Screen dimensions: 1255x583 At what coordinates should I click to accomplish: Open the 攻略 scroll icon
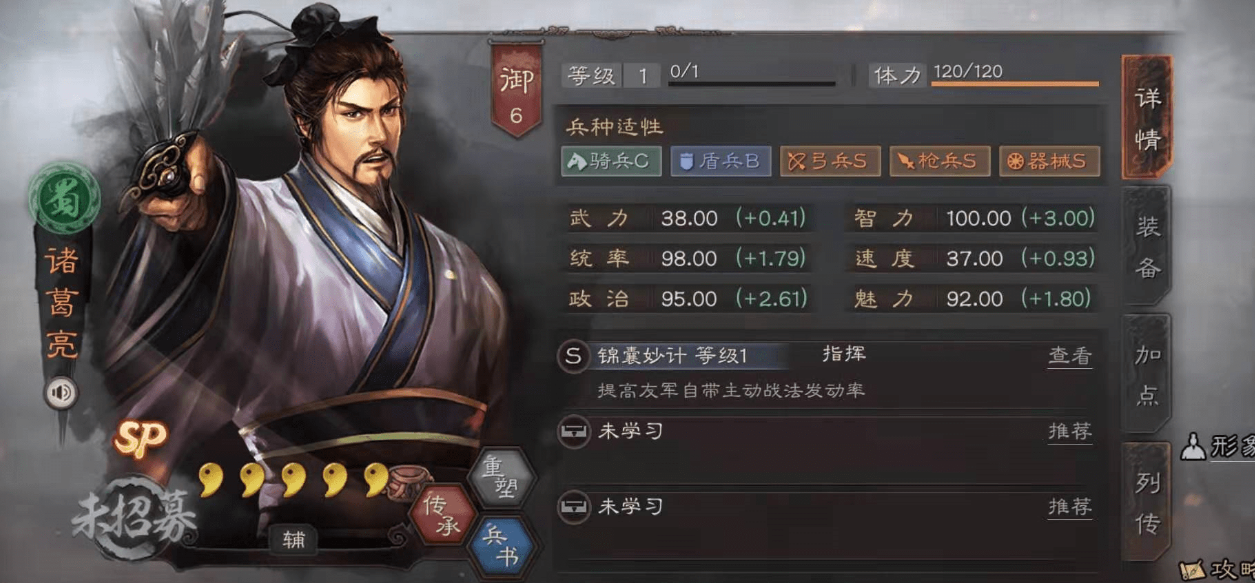[1192, 568]
